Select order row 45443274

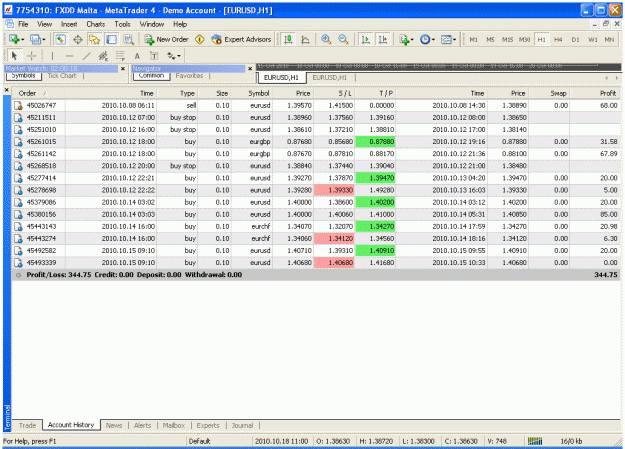point(315,238)
